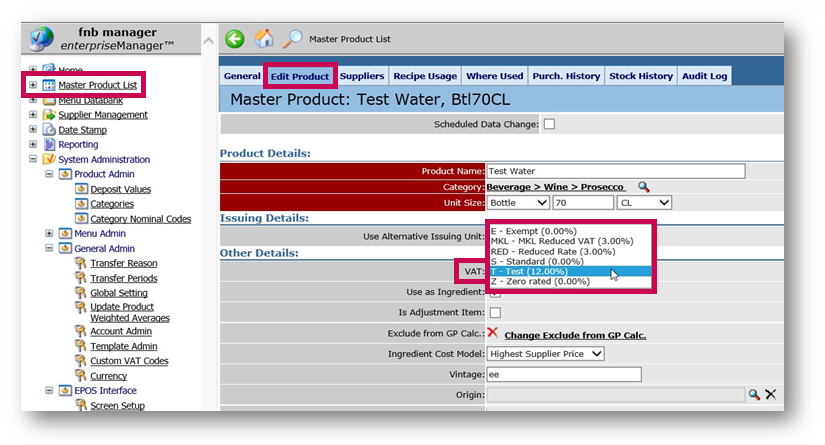Screen dimensions: 825x445
Task: Switch to the Where Used tab
Action: (x=495, y=76)
